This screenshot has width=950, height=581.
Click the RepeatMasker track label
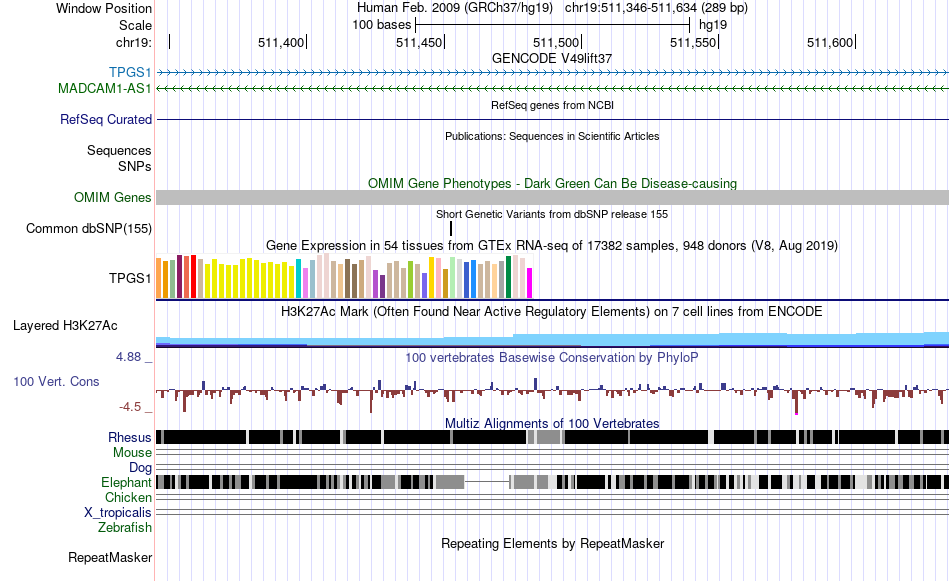[110, 557]
